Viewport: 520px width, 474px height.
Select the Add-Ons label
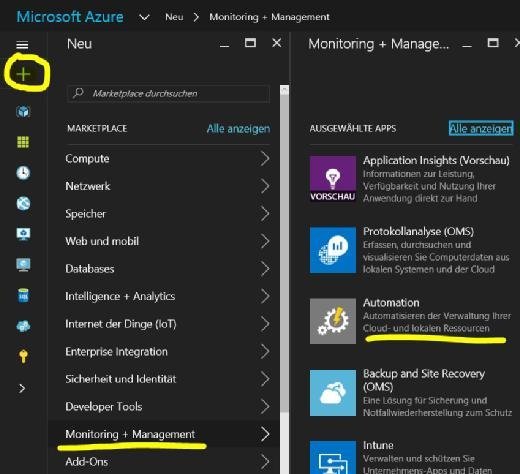(x=87, y=462)
